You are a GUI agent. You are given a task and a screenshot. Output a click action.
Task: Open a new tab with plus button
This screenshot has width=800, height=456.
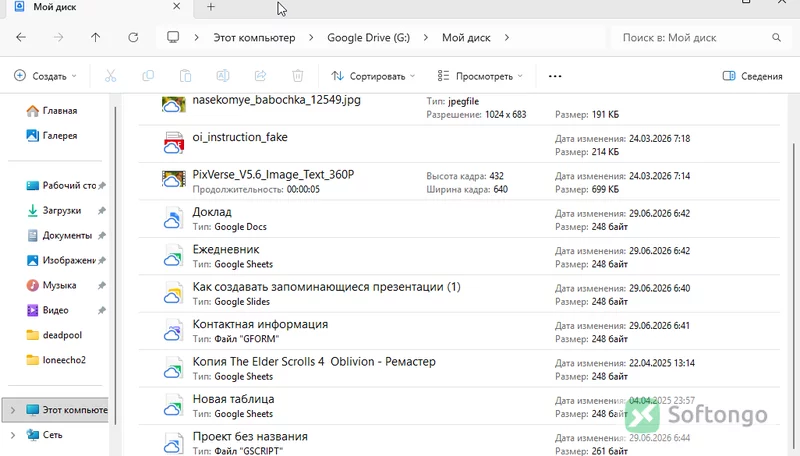click(x=211, y=7)
